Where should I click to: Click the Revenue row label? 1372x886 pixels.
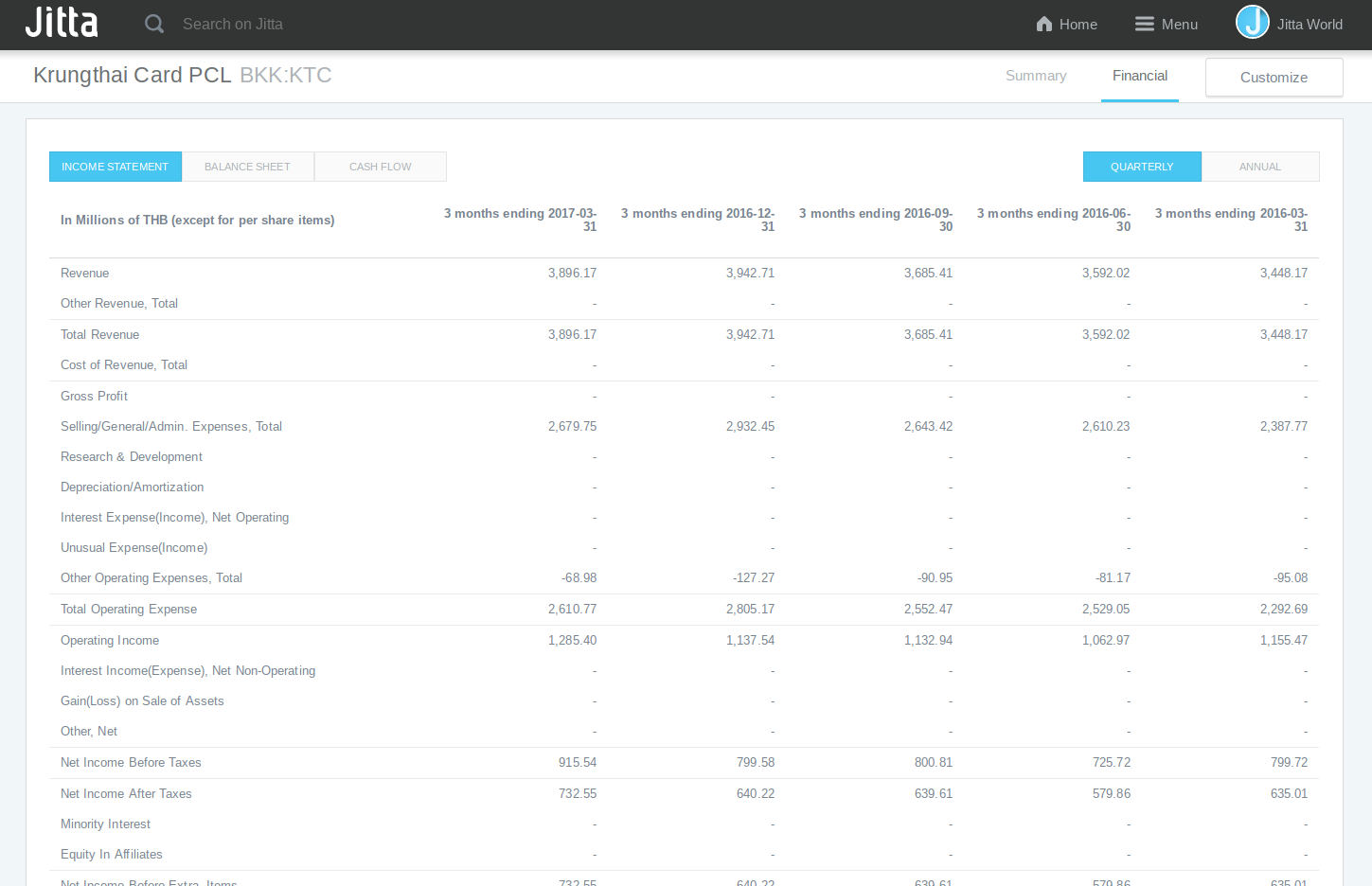click(x=84, y=274)
